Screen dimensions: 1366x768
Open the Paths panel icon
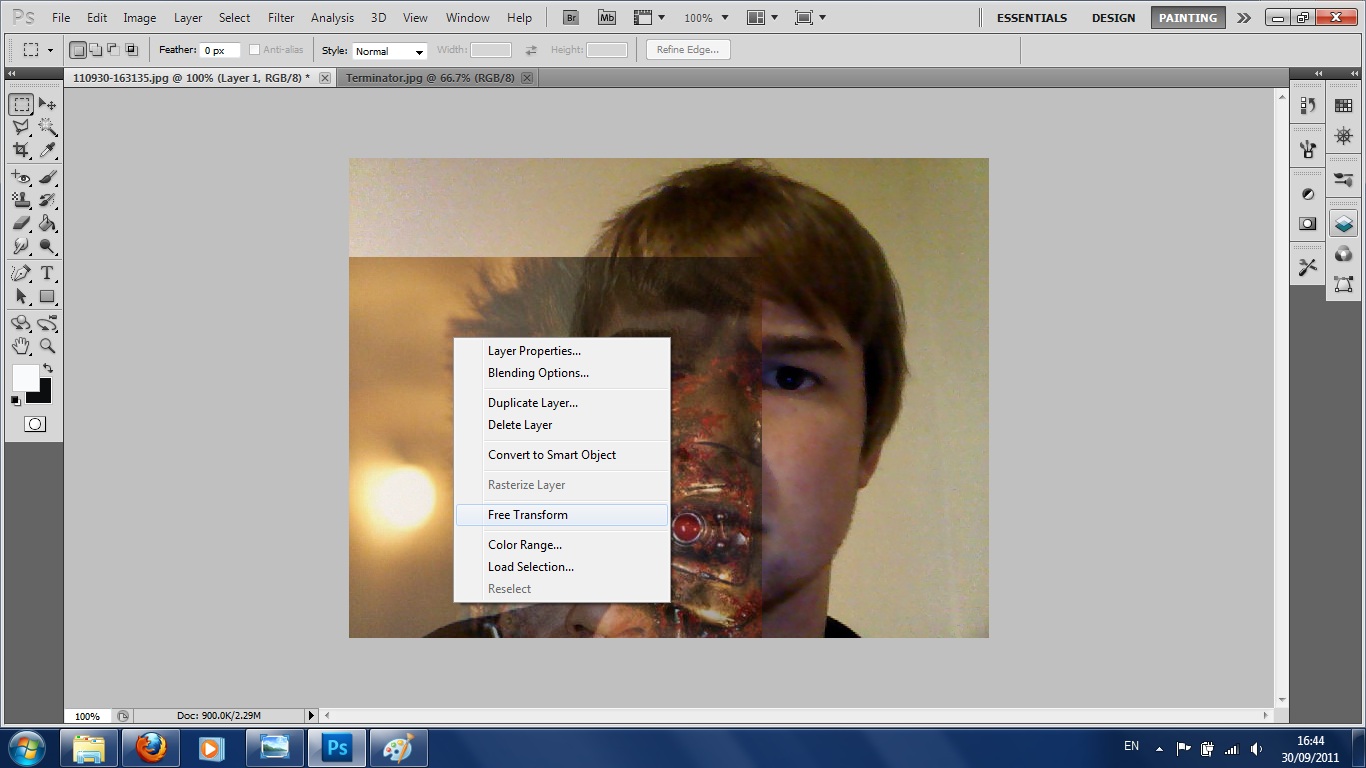1343,285
